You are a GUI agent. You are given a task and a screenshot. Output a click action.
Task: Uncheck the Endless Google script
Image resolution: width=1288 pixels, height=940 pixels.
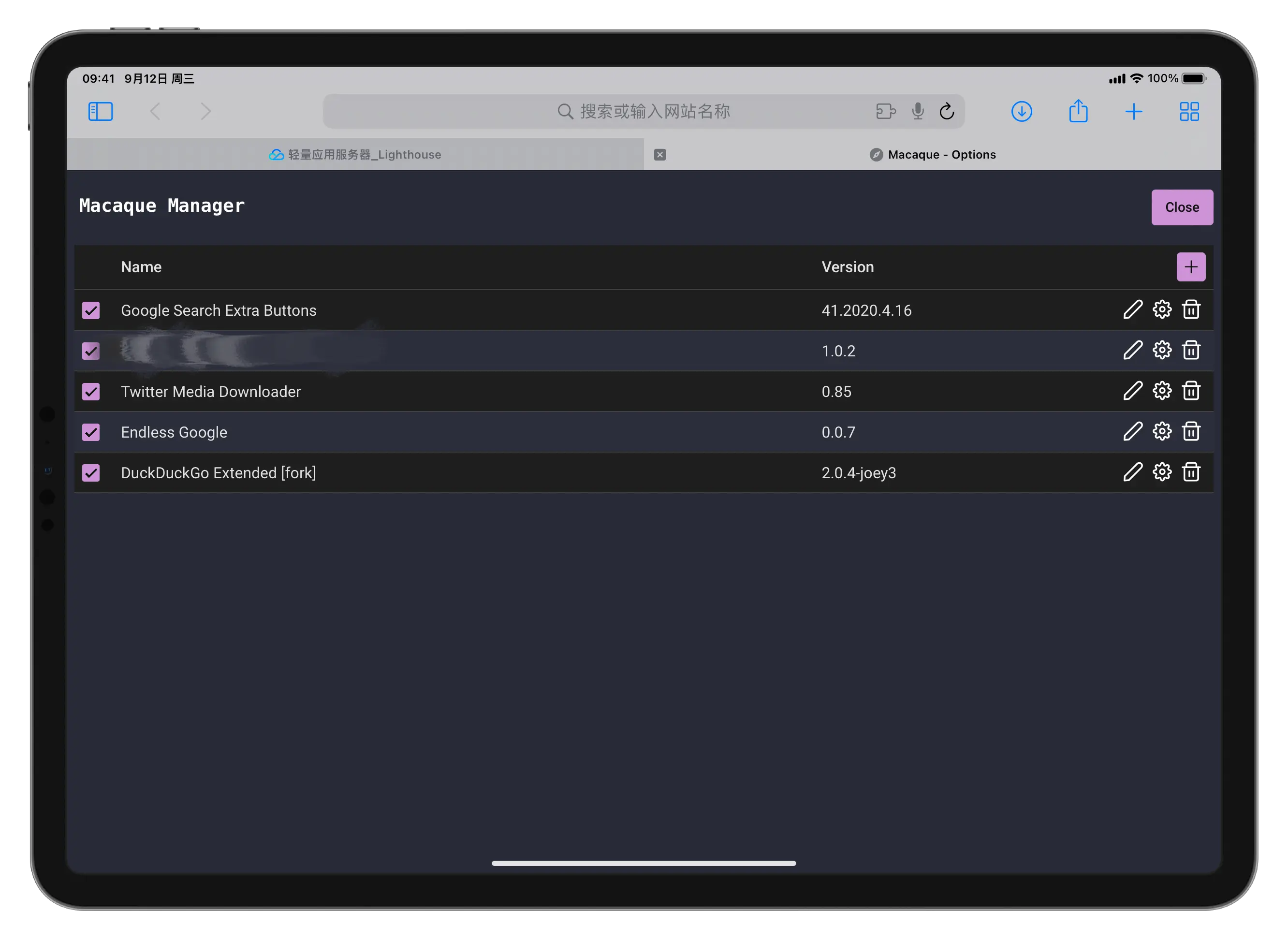point(91,432)
